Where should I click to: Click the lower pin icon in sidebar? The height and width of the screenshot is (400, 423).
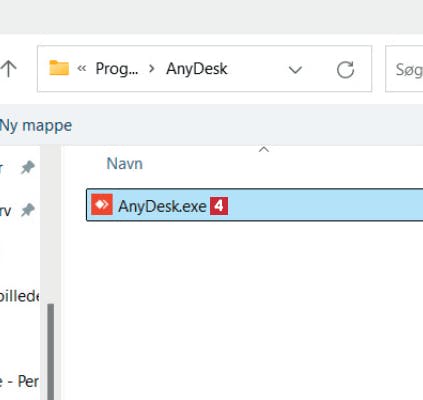28,210
